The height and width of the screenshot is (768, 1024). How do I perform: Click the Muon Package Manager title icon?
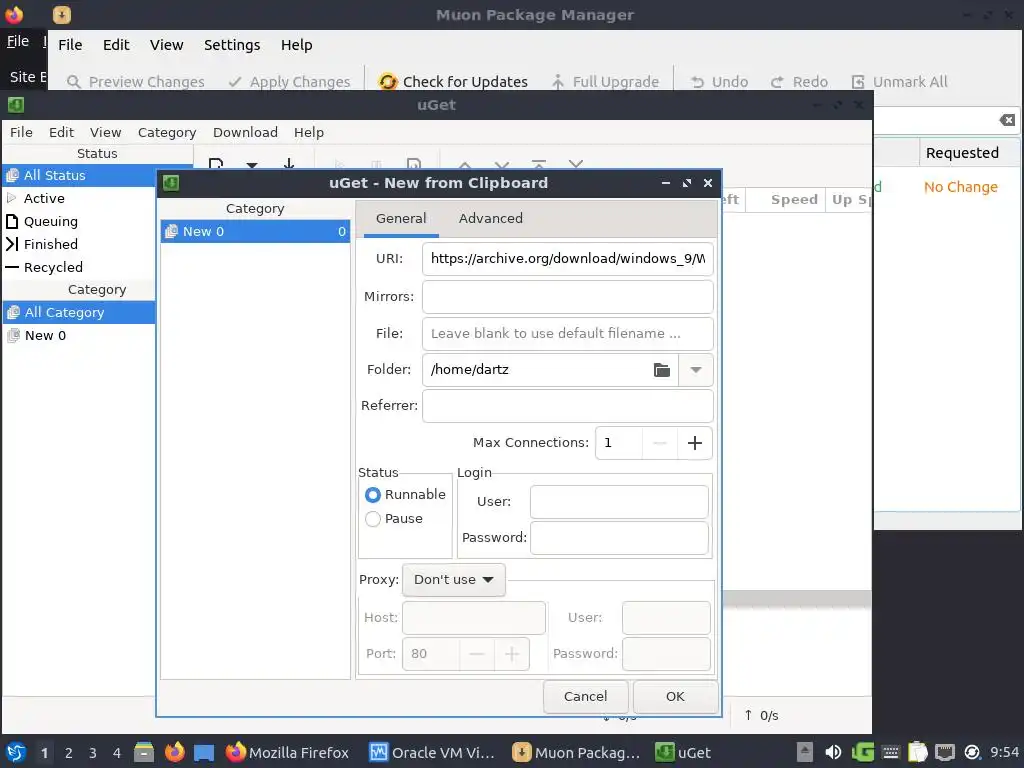62,14
